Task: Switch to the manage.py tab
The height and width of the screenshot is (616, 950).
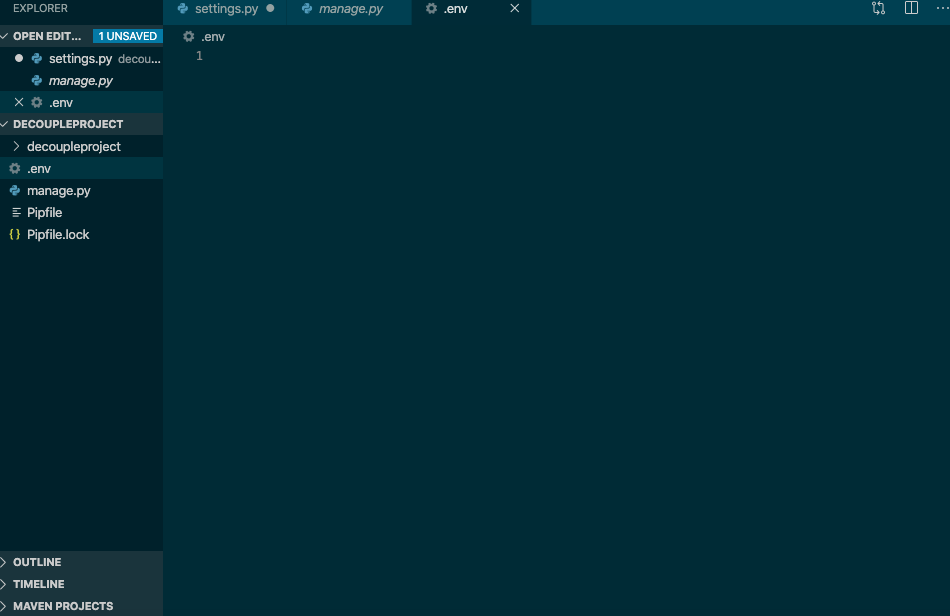Action: point(351,8)
